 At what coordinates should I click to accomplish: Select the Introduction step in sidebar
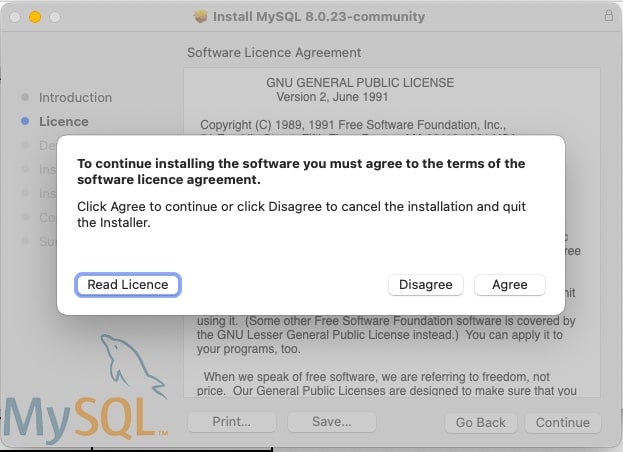[75, 98]
